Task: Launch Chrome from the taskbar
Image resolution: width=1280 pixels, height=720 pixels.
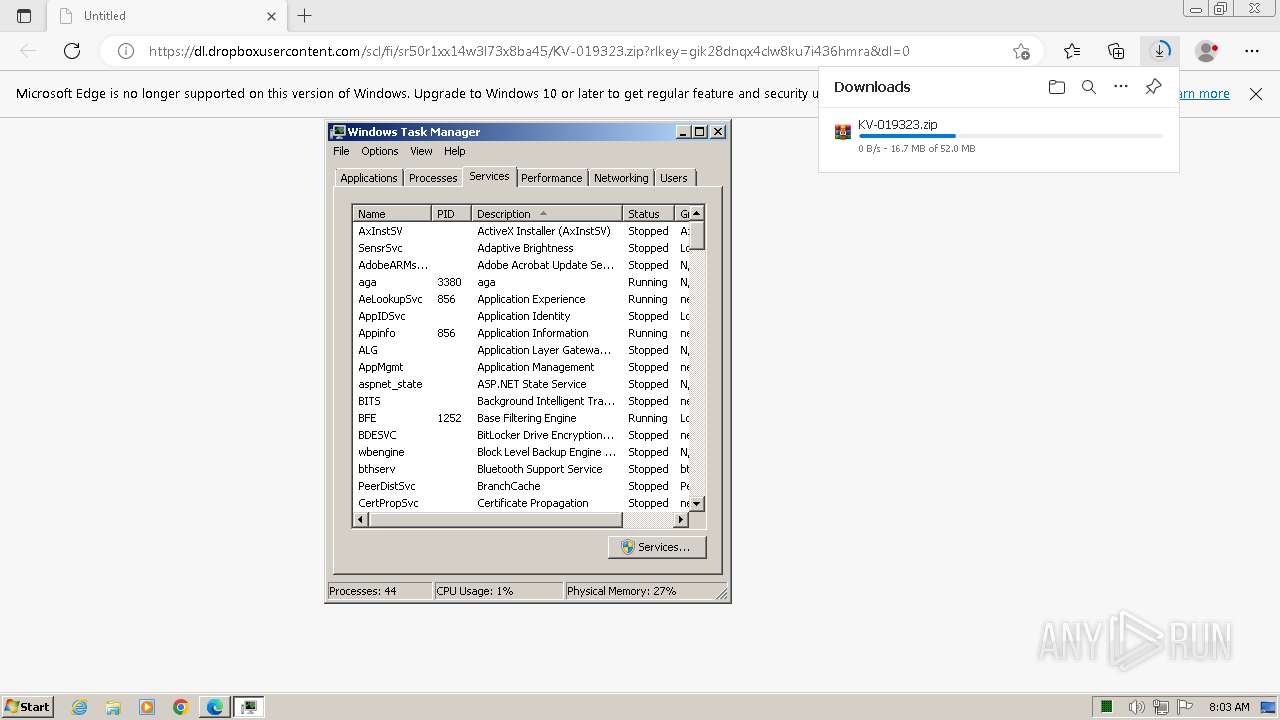Action: (181, 707)
